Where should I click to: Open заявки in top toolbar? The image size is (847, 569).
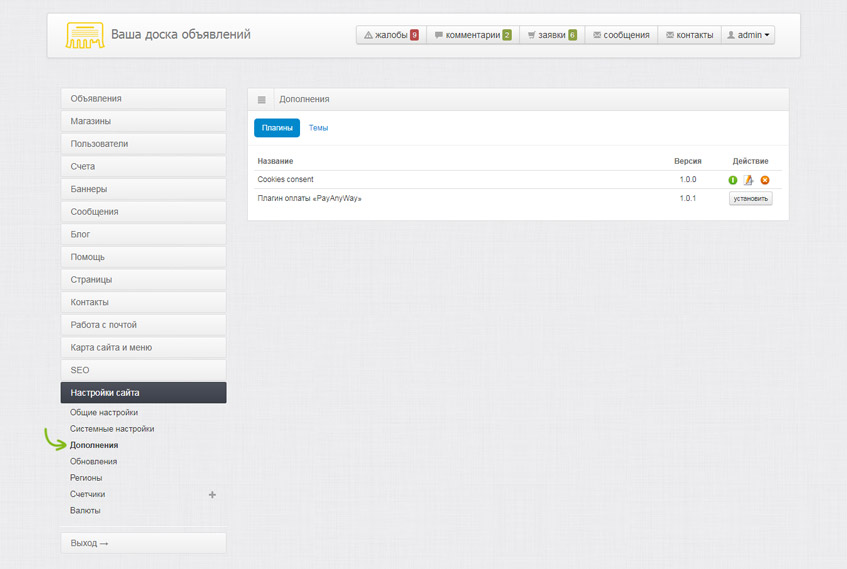click(552, 35)
